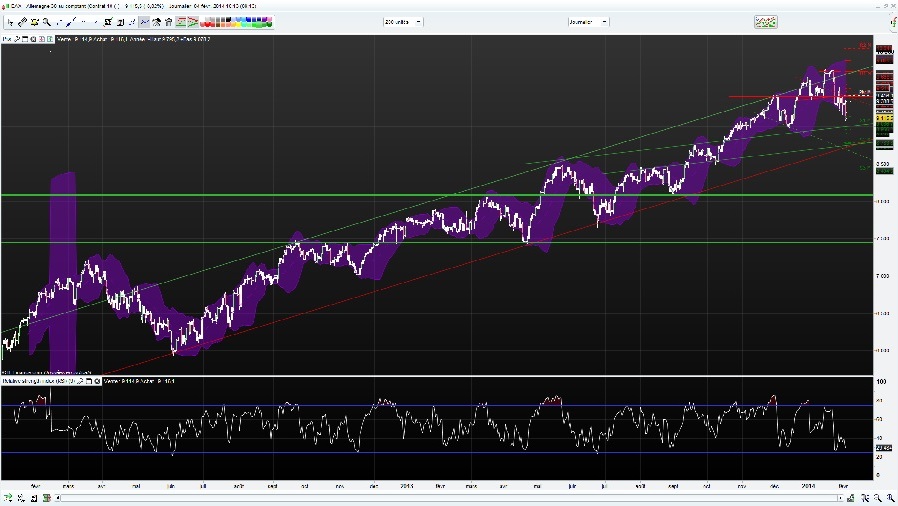This screenshot has height=506, width=898.
Task: Open the 200 unités dropdown
Action: click(403, 22)
